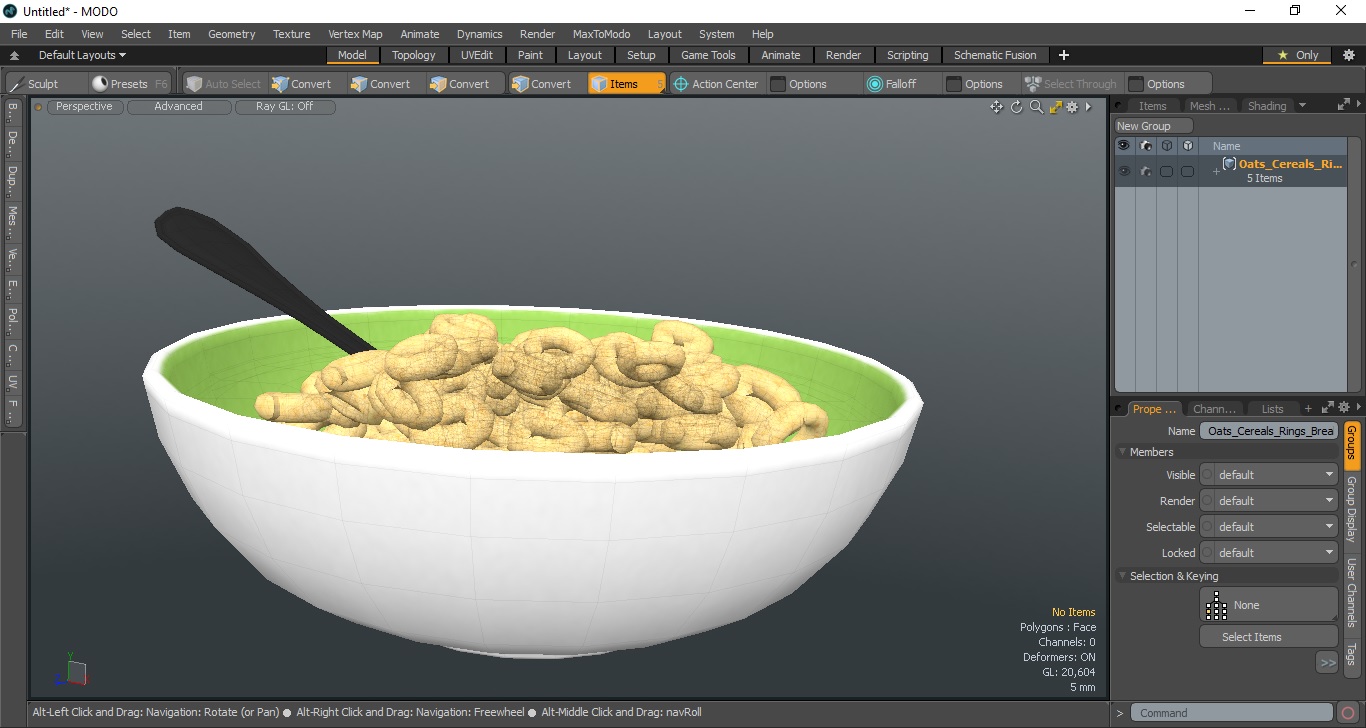
Task: Open the Default Layouts dropdown
Action: tap(82, 55)
